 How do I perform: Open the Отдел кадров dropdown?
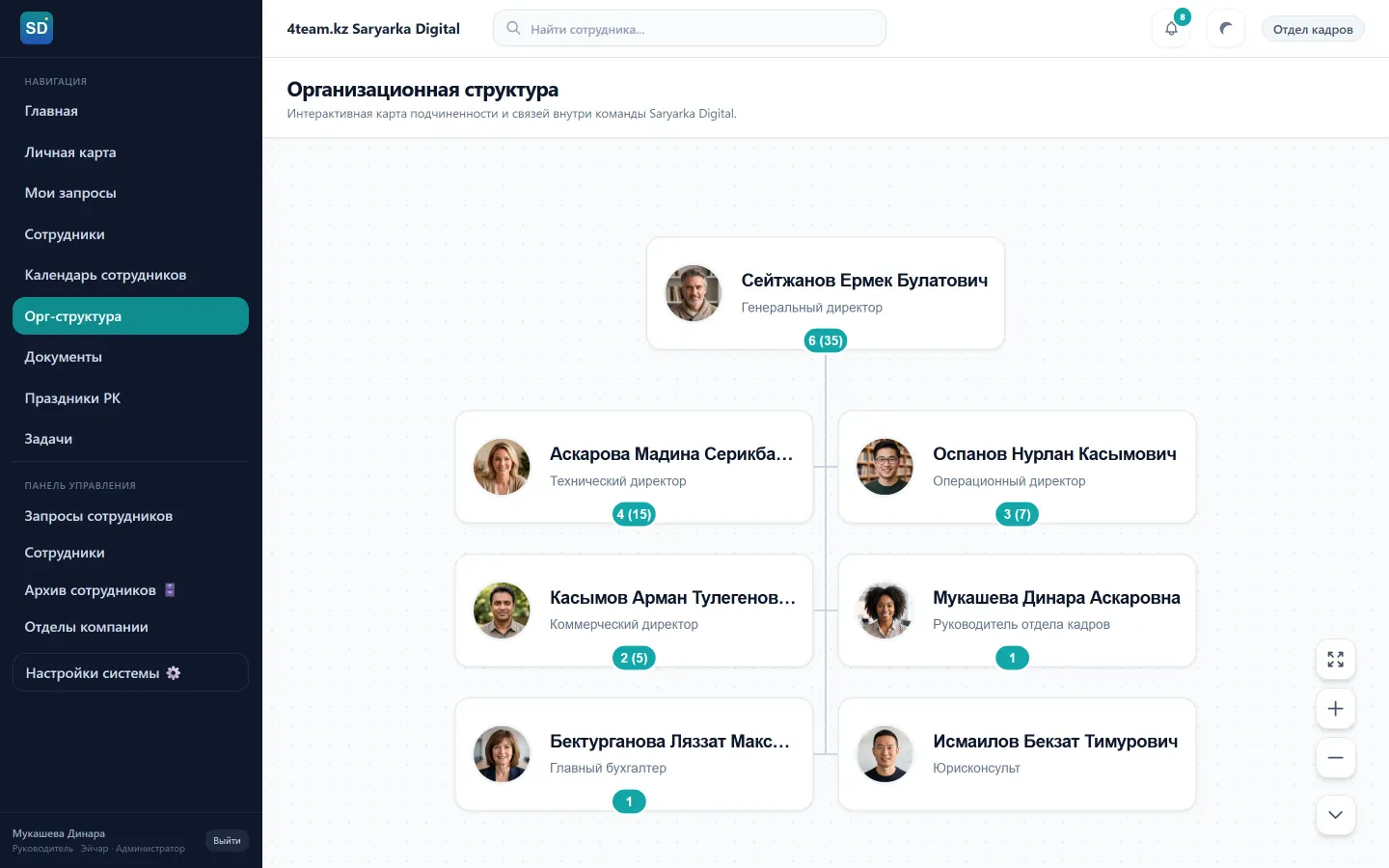[x=1313, y=29]
